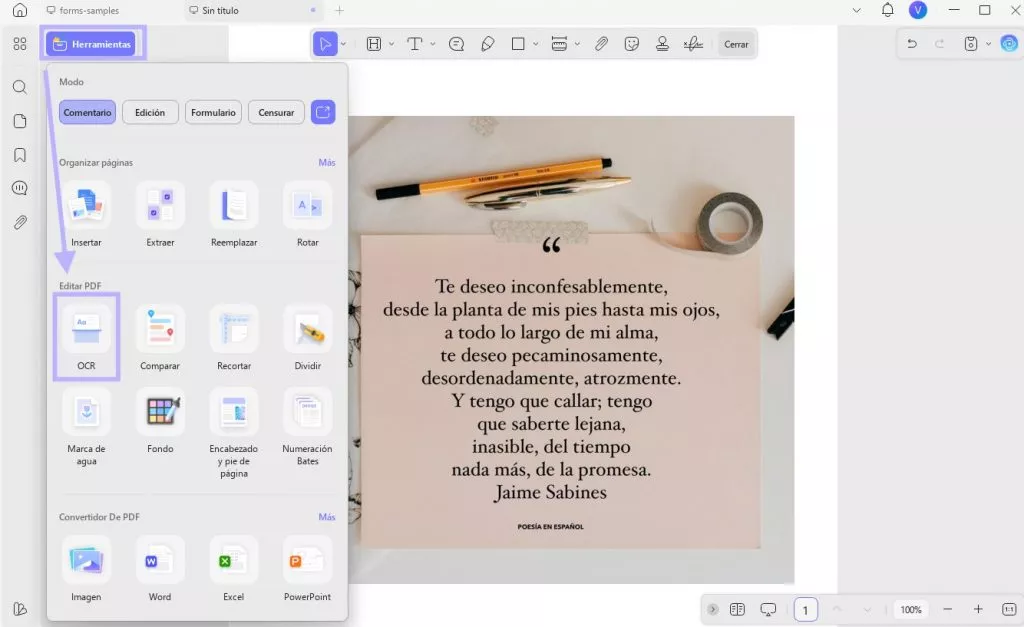Add a sticky note comment
This screenshot has height=627, width=1024.
[456, 44]
